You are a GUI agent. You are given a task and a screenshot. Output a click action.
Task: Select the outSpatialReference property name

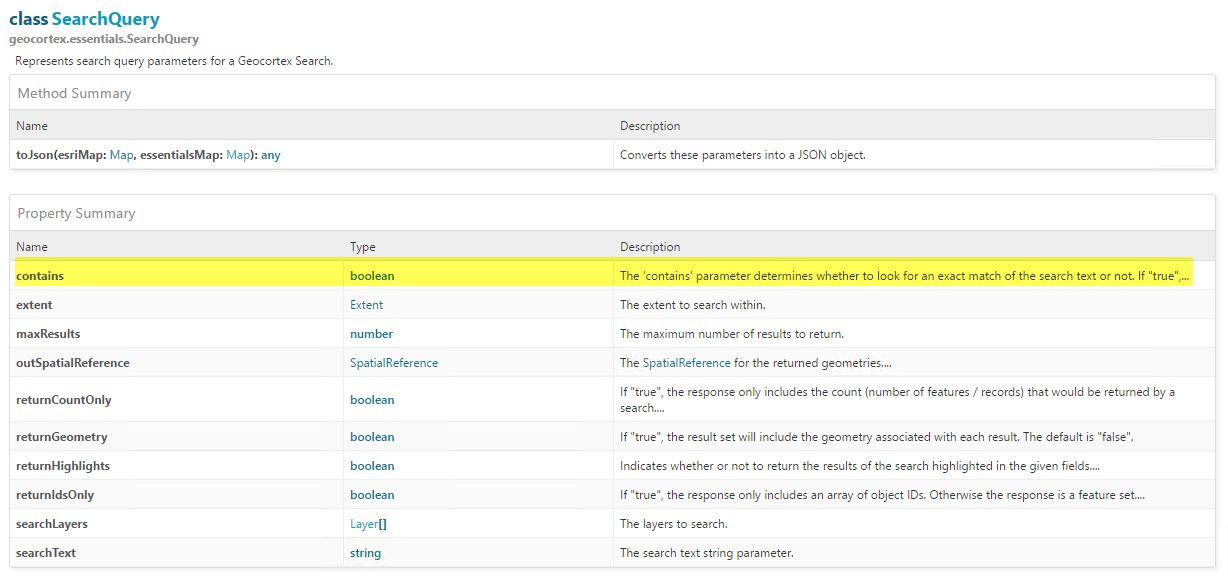73,363
